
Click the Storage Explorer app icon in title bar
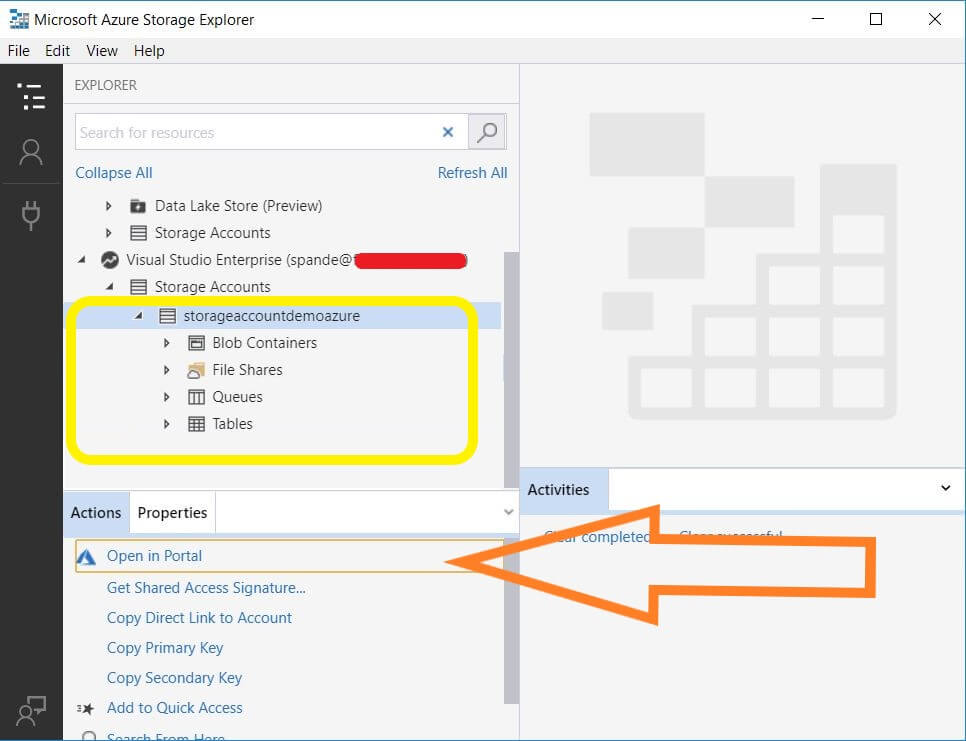tap(19, 19)
